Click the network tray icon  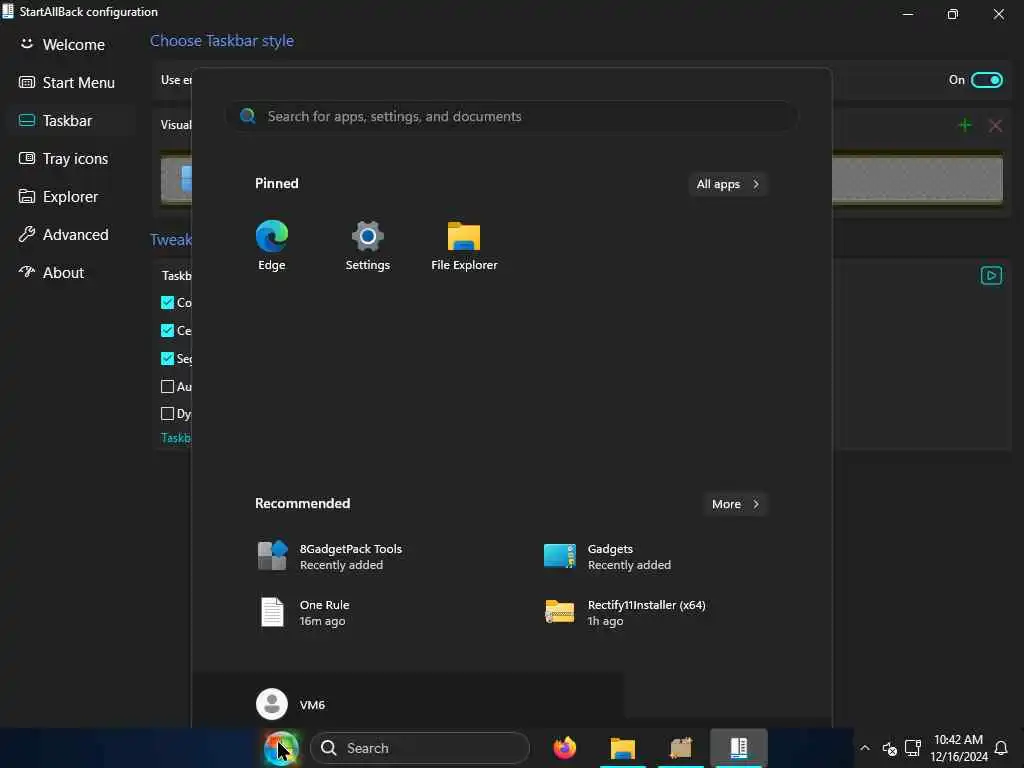click(x=912, y=748)
